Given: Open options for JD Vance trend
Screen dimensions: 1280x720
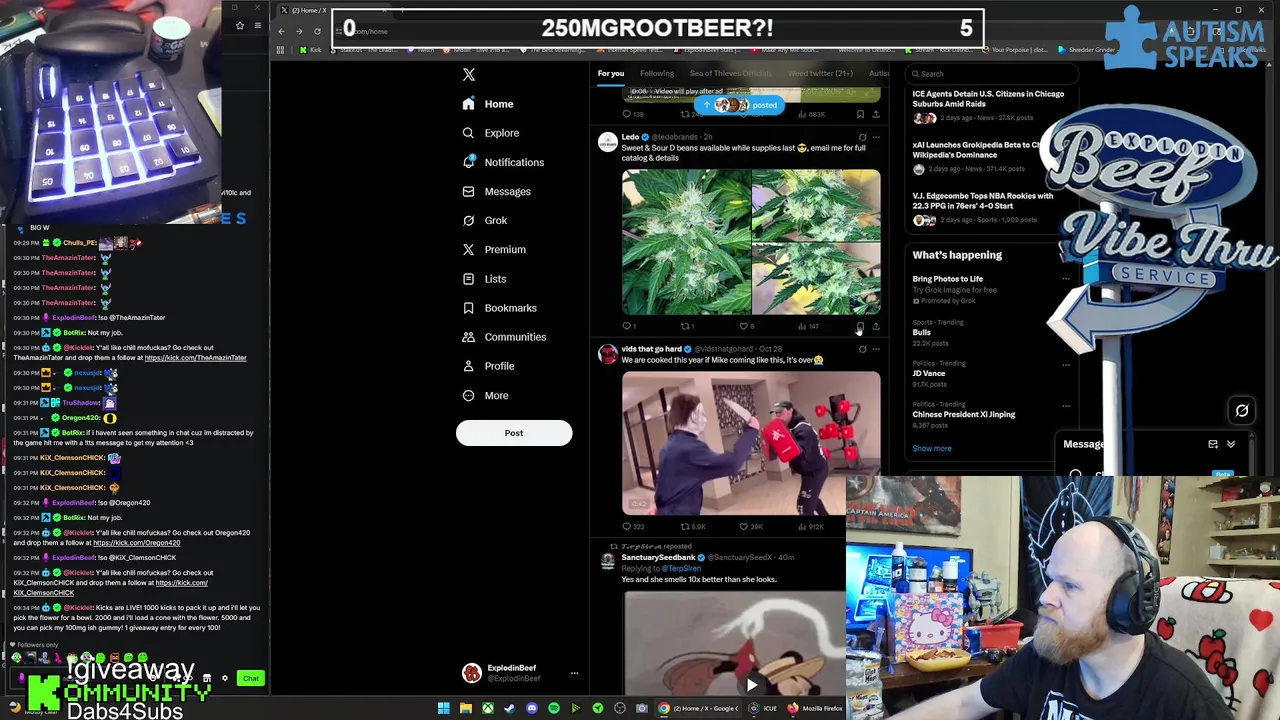Looking at the screenshot, I should coord(1066,365).
